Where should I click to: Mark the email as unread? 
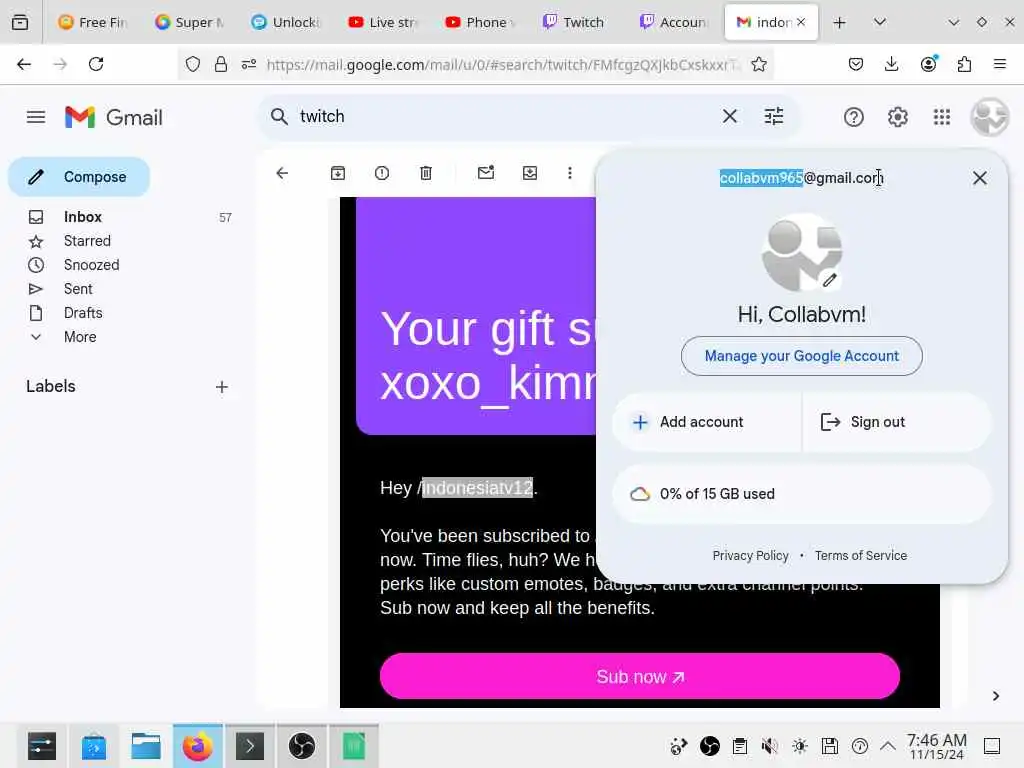point(486,172)
